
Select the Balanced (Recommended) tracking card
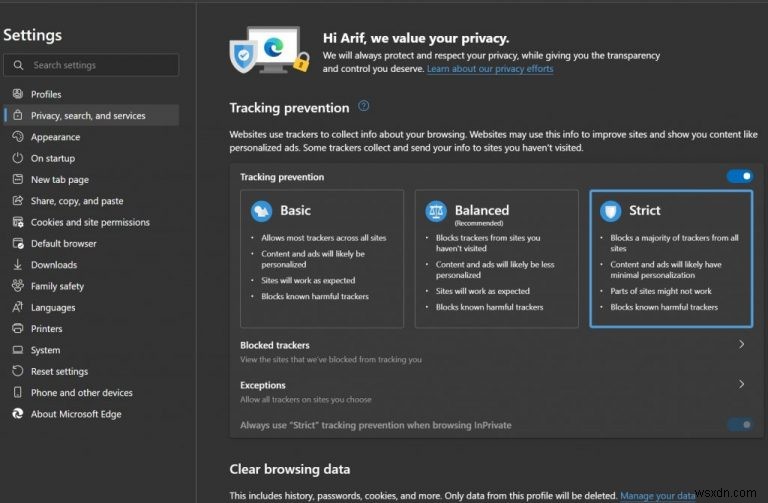[x=496, y=259]
